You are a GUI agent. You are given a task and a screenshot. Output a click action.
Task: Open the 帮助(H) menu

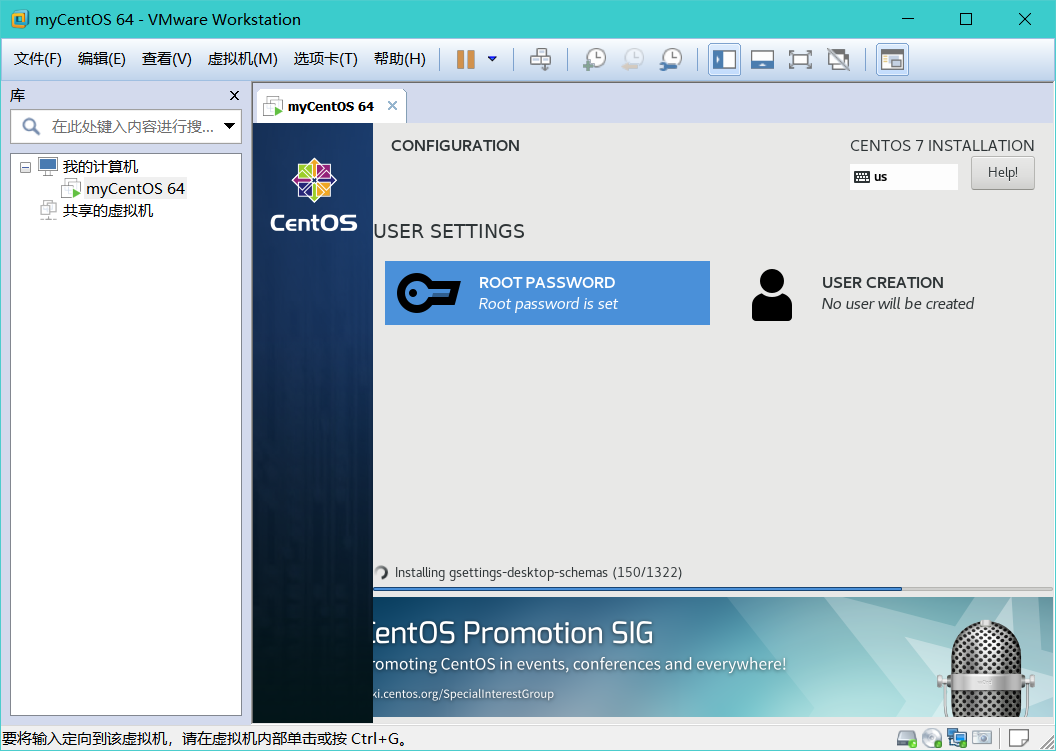400,59
